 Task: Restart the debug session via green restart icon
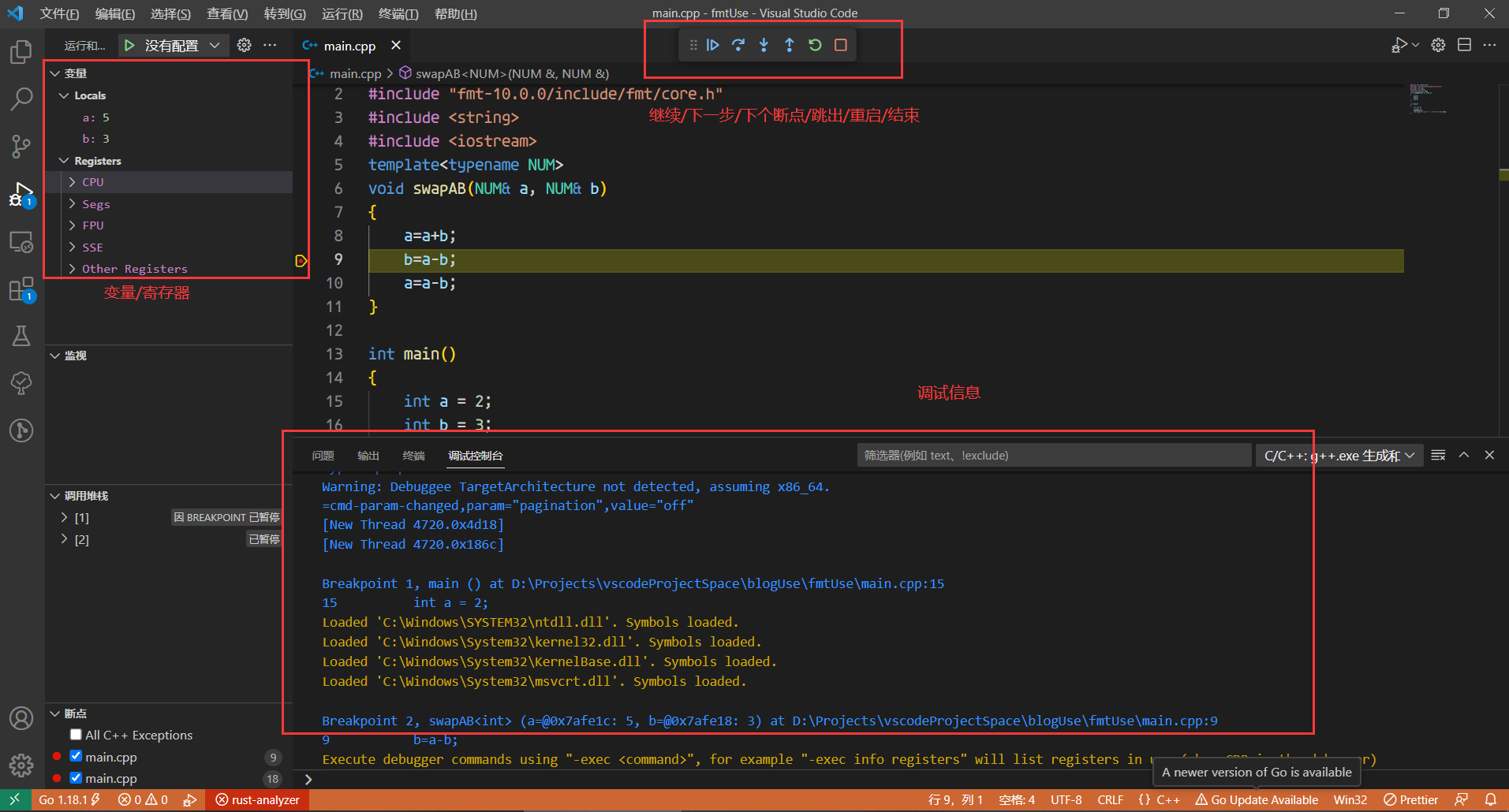coord(815,45)
